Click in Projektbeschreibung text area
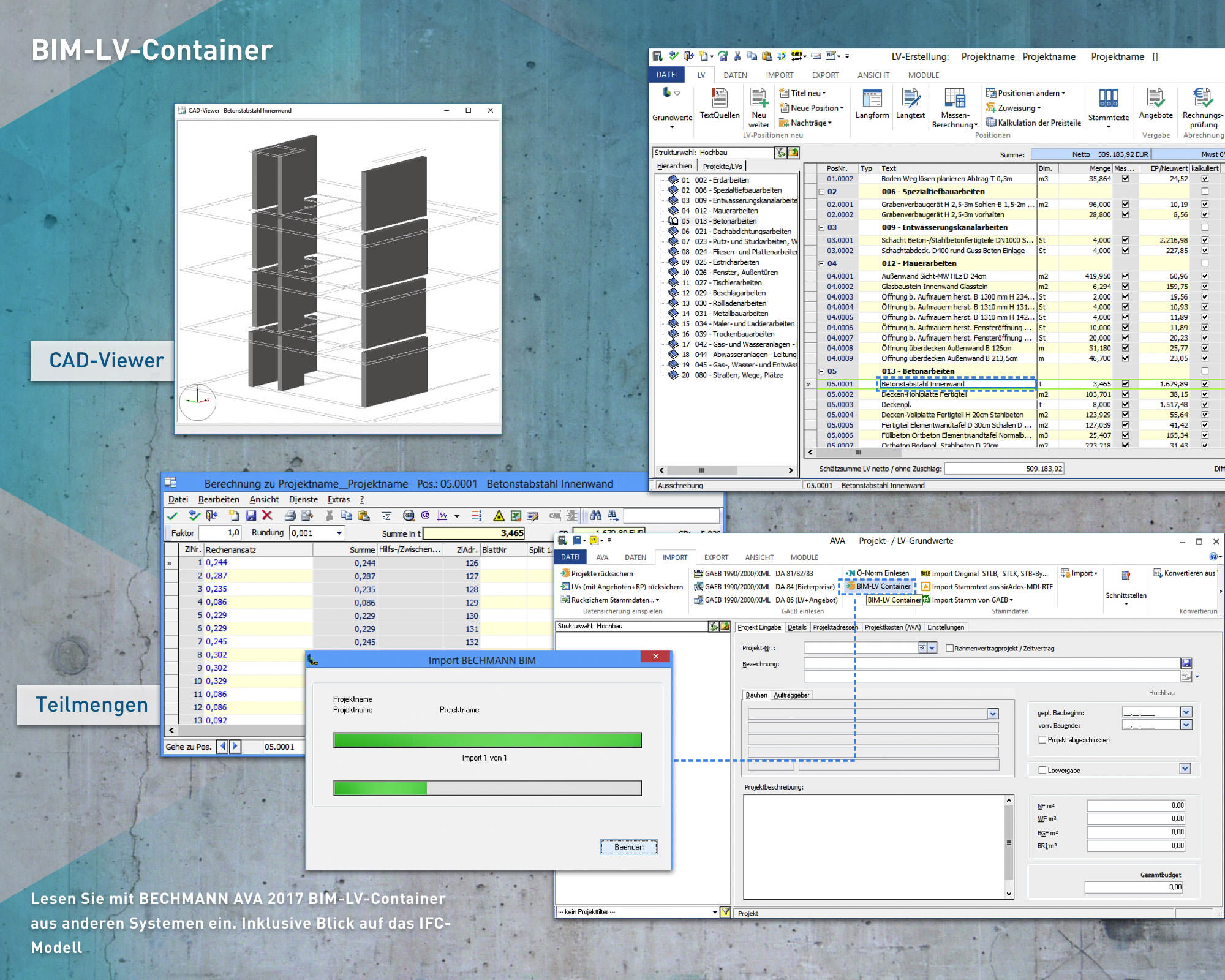Screen dimensions: 1225x980 pos(874,846)
